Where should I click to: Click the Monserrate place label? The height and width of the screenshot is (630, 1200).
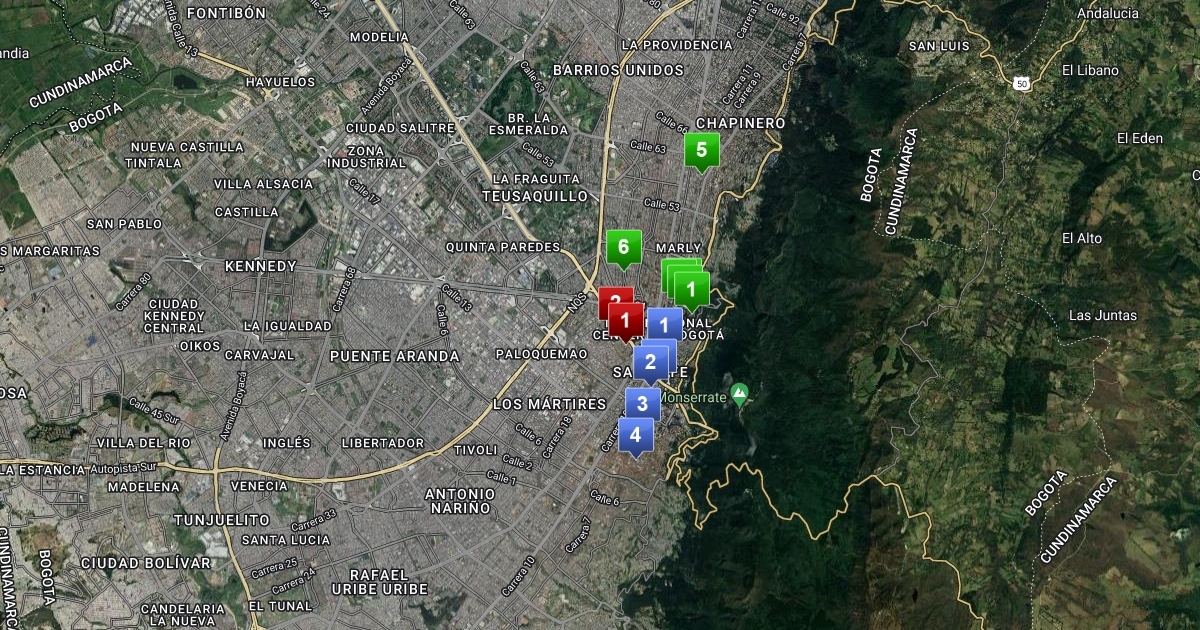(x=691, y=397)
